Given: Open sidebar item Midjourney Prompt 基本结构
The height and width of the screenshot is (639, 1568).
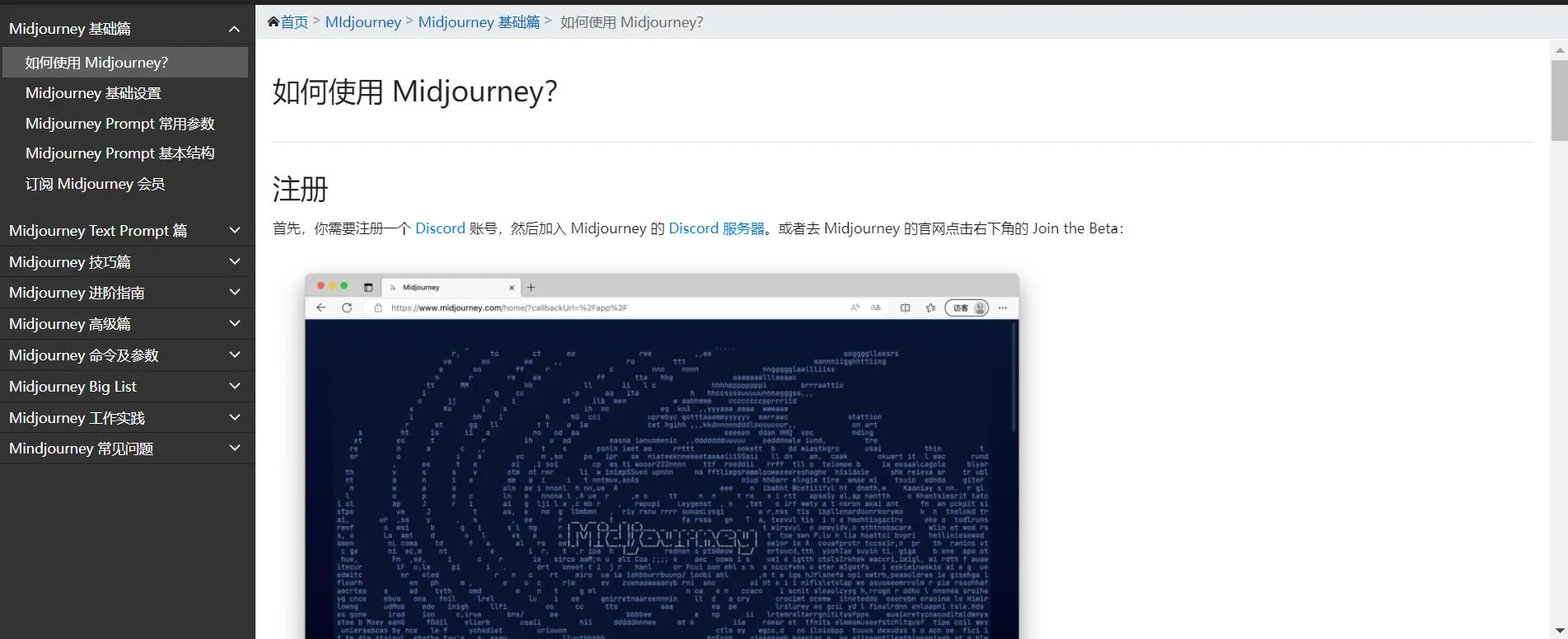Looking at the screenshot, I should tap(119, 153).
